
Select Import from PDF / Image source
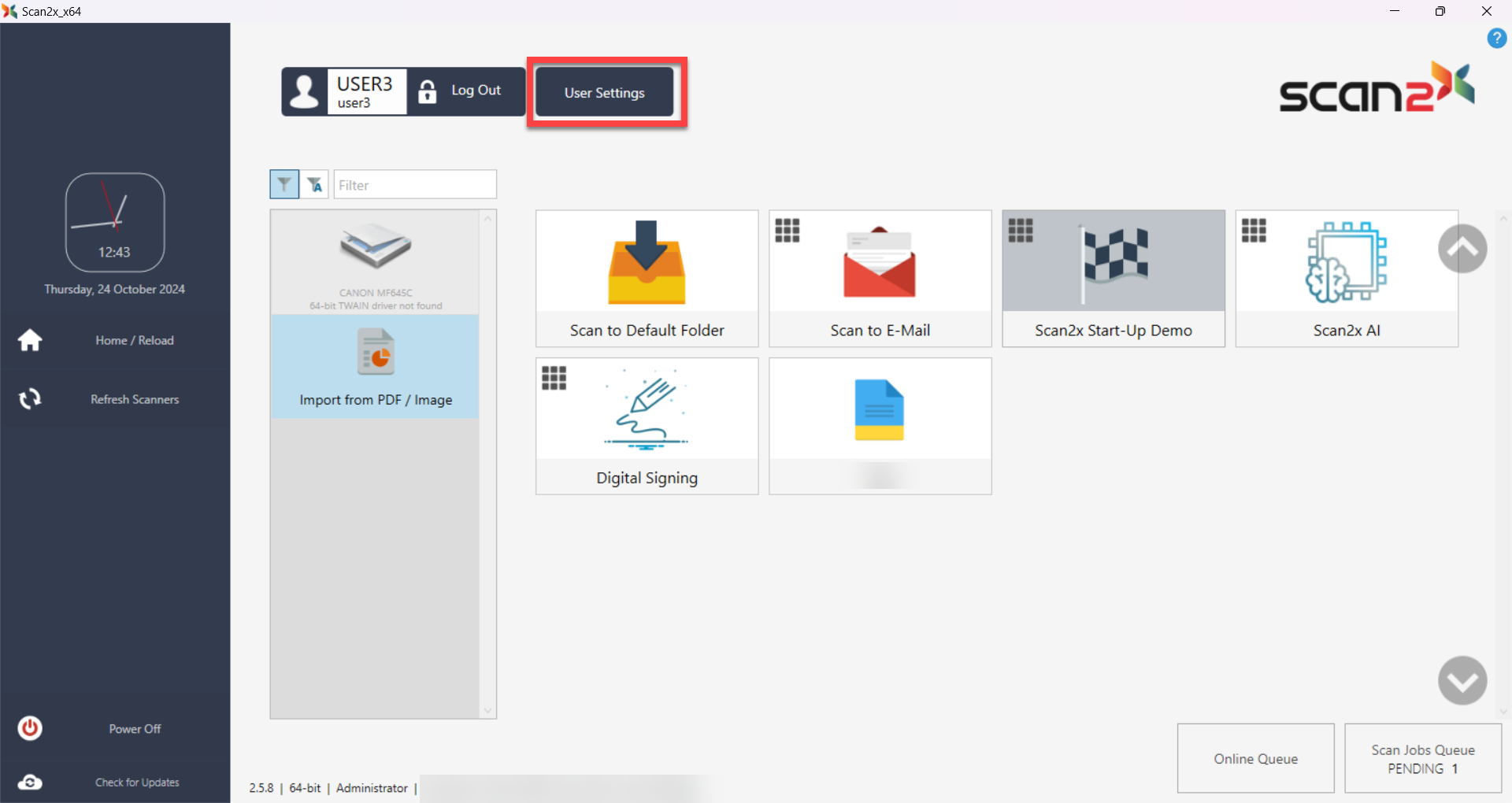pos(376,367)
